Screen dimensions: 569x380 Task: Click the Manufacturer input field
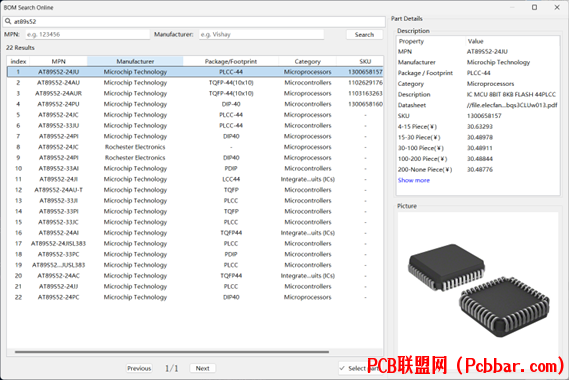[x=261, y=34]
